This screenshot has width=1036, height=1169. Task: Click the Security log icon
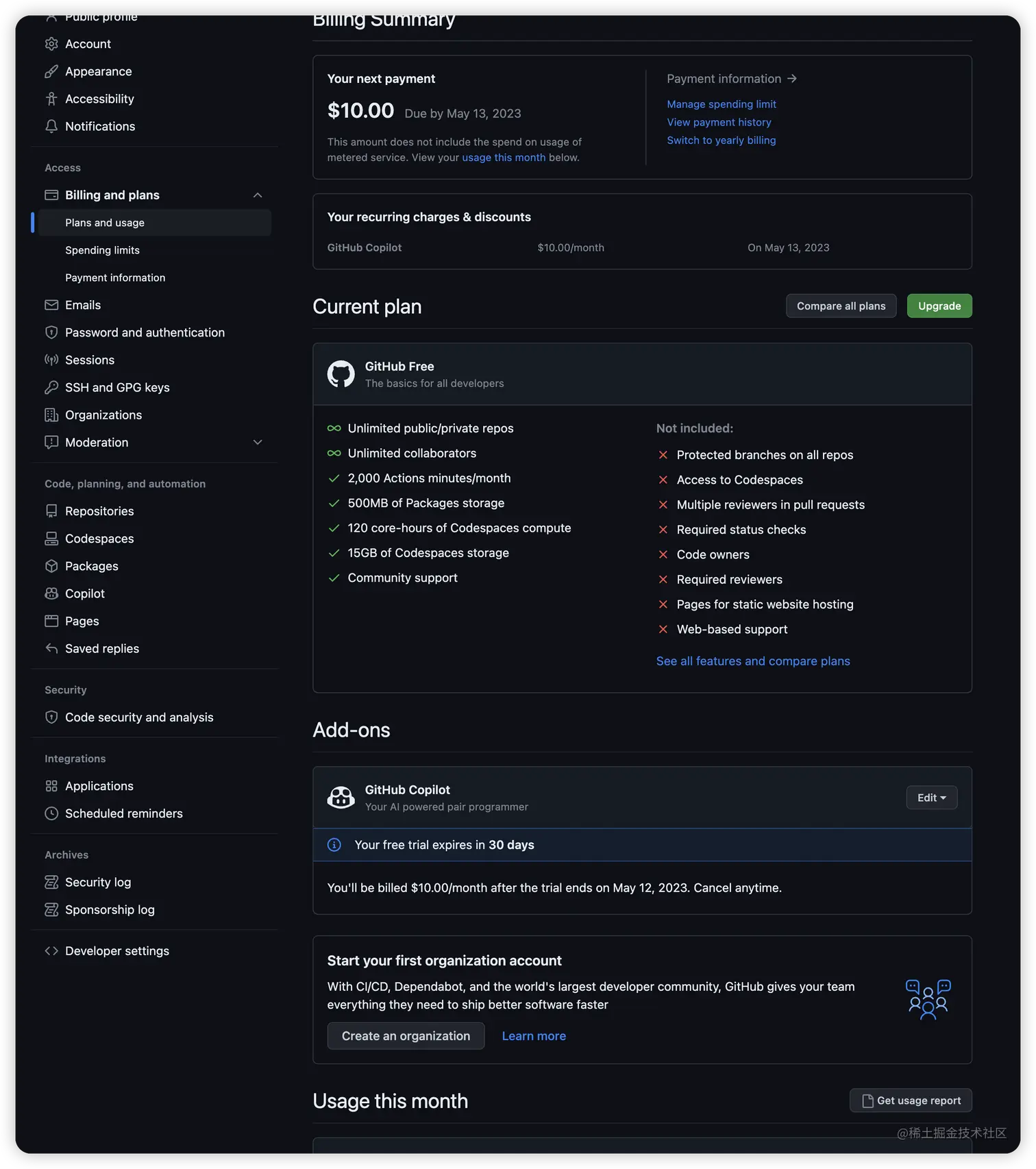(51, 882)
